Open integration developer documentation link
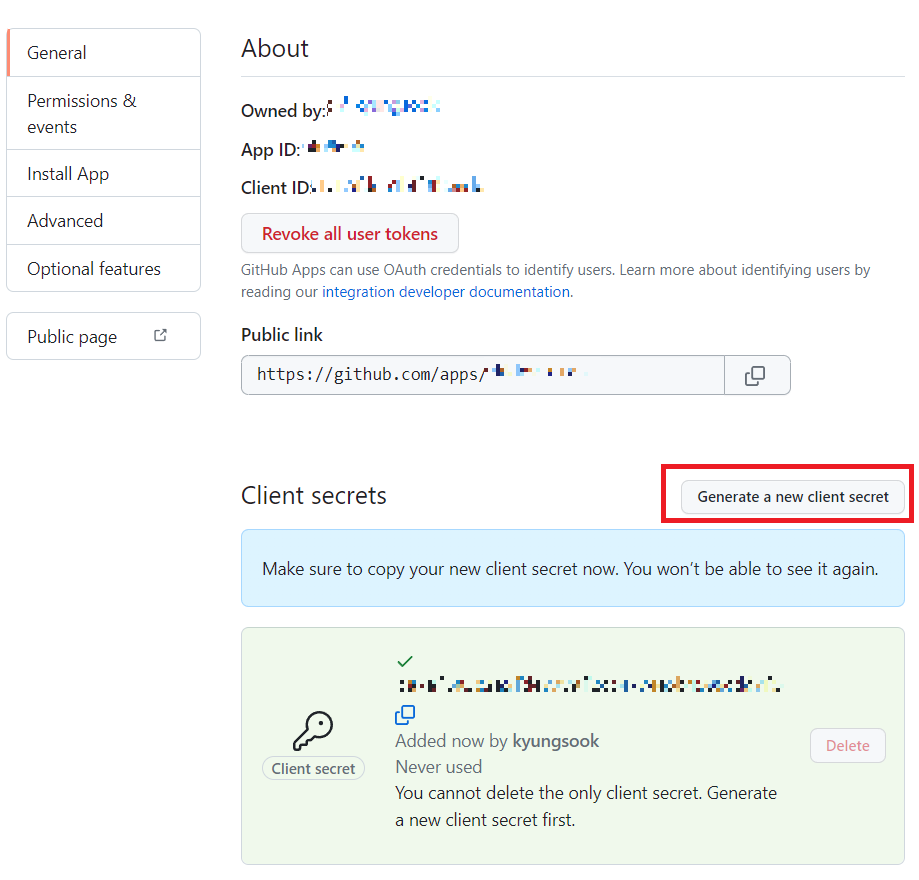919x880 pixels. point(447,292)
